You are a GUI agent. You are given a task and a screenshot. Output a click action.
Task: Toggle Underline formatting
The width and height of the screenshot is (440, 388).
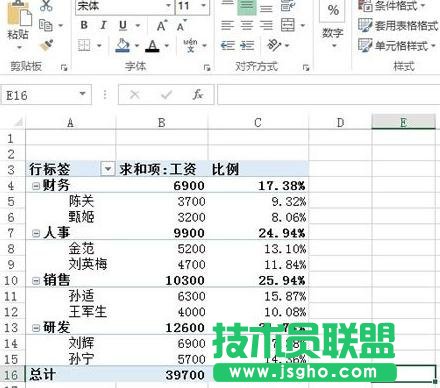point(123,25)
